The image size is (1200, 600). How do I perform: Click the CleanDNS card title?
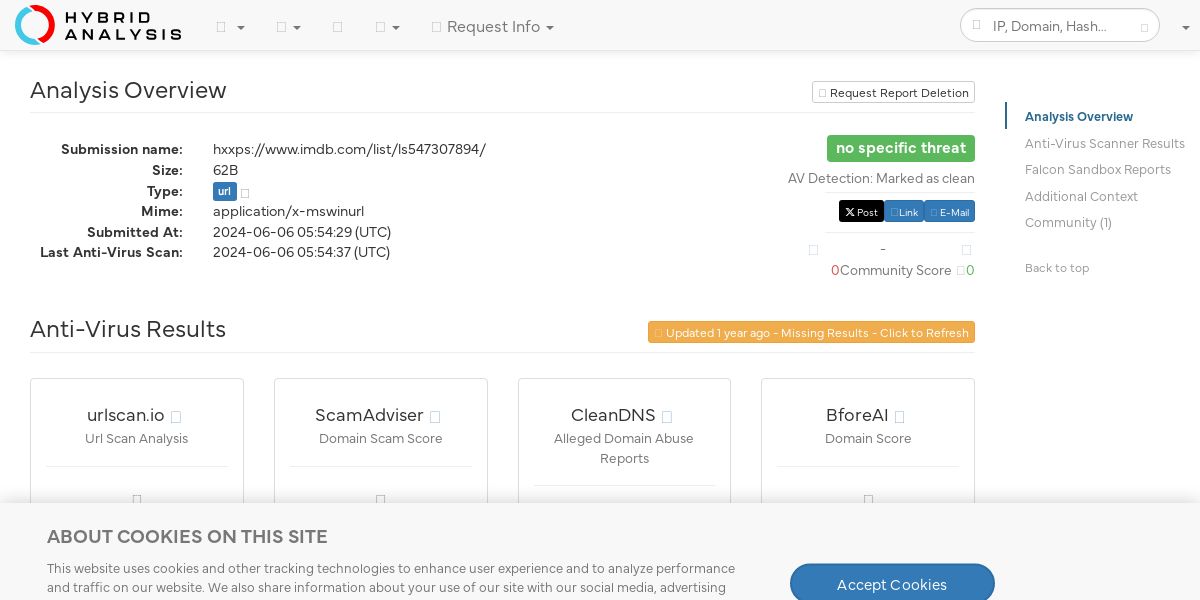[x=613, y=415]
